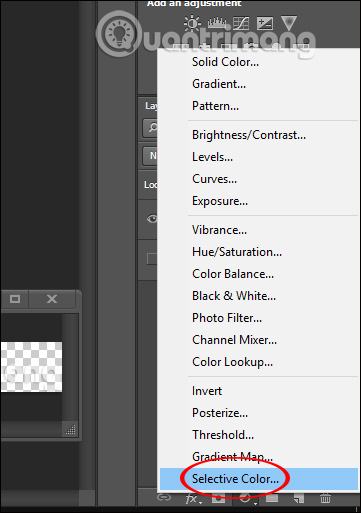Choose Hue/Saturation... from adjustment menu
Image resolution: width=361 pixels, height=513 pixels.
(237, 252)
